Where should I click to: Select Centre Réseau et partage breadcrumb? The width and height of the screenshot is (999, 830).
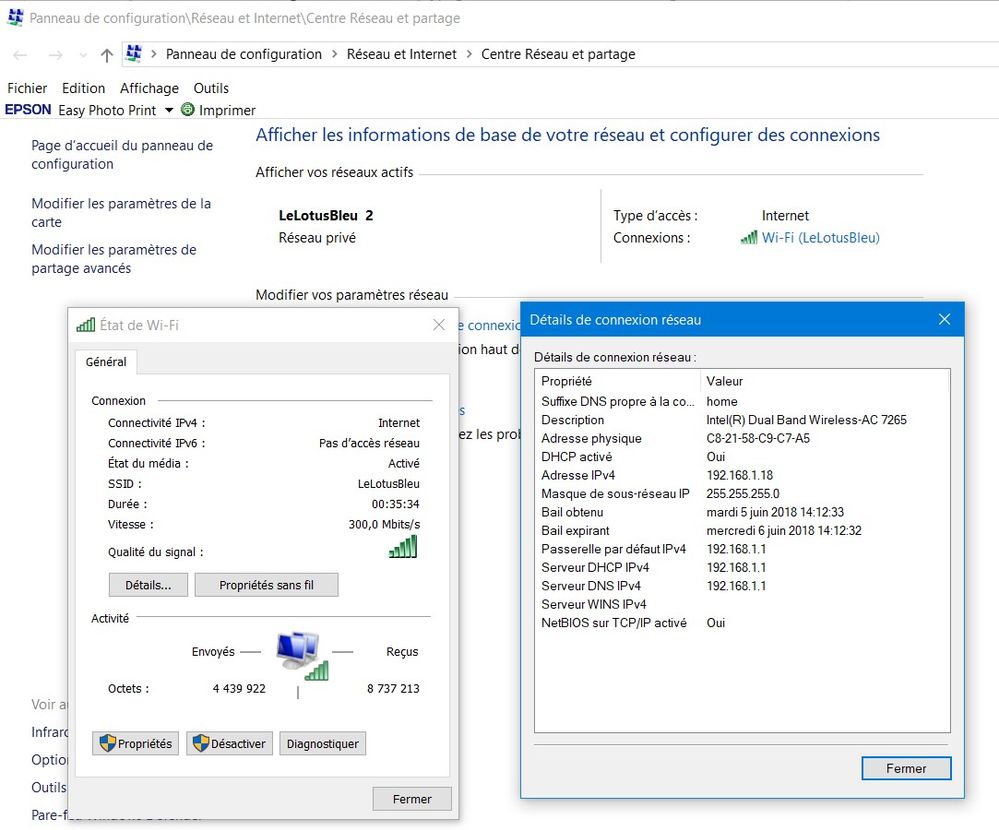[558, 54]
